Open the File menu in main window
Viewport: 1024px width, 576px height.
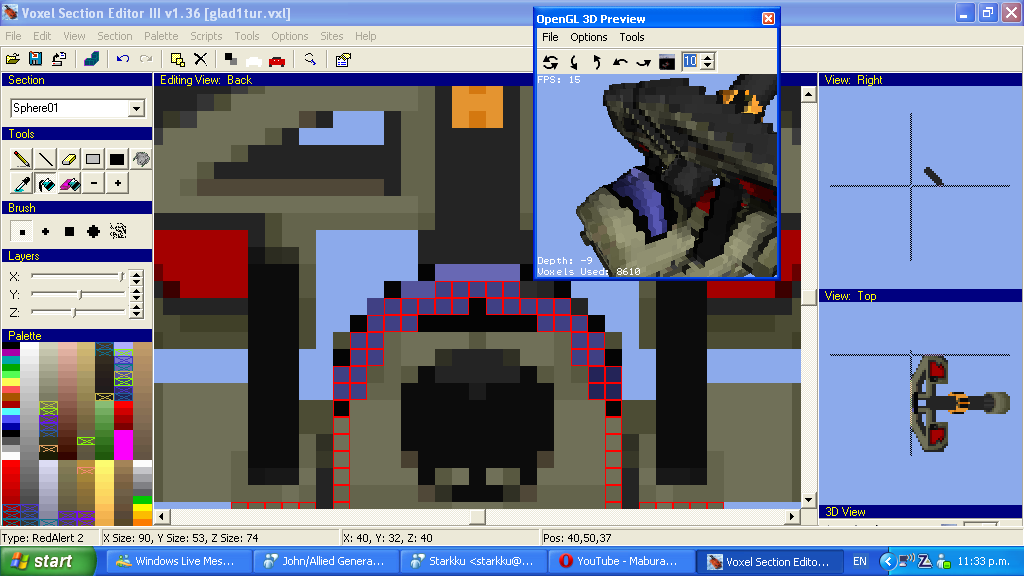pos(13,36)
